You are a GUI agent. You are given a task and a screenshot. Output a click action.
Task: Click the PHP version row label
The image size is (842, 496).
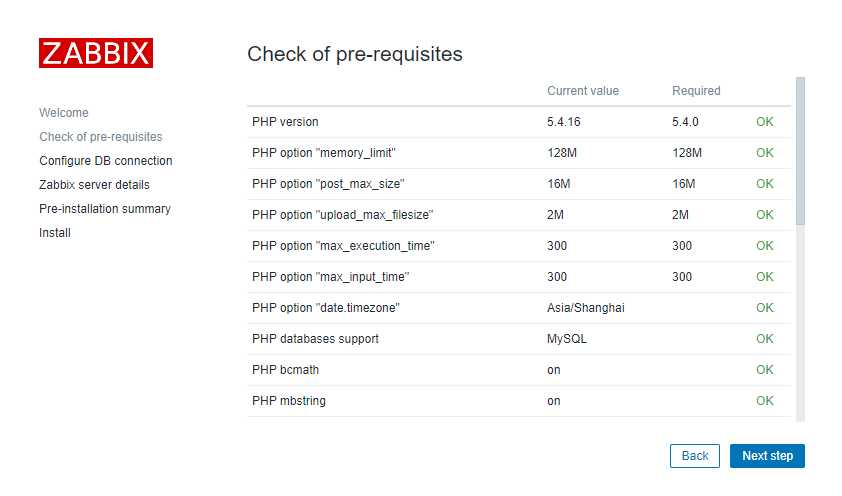click(285, 122)
